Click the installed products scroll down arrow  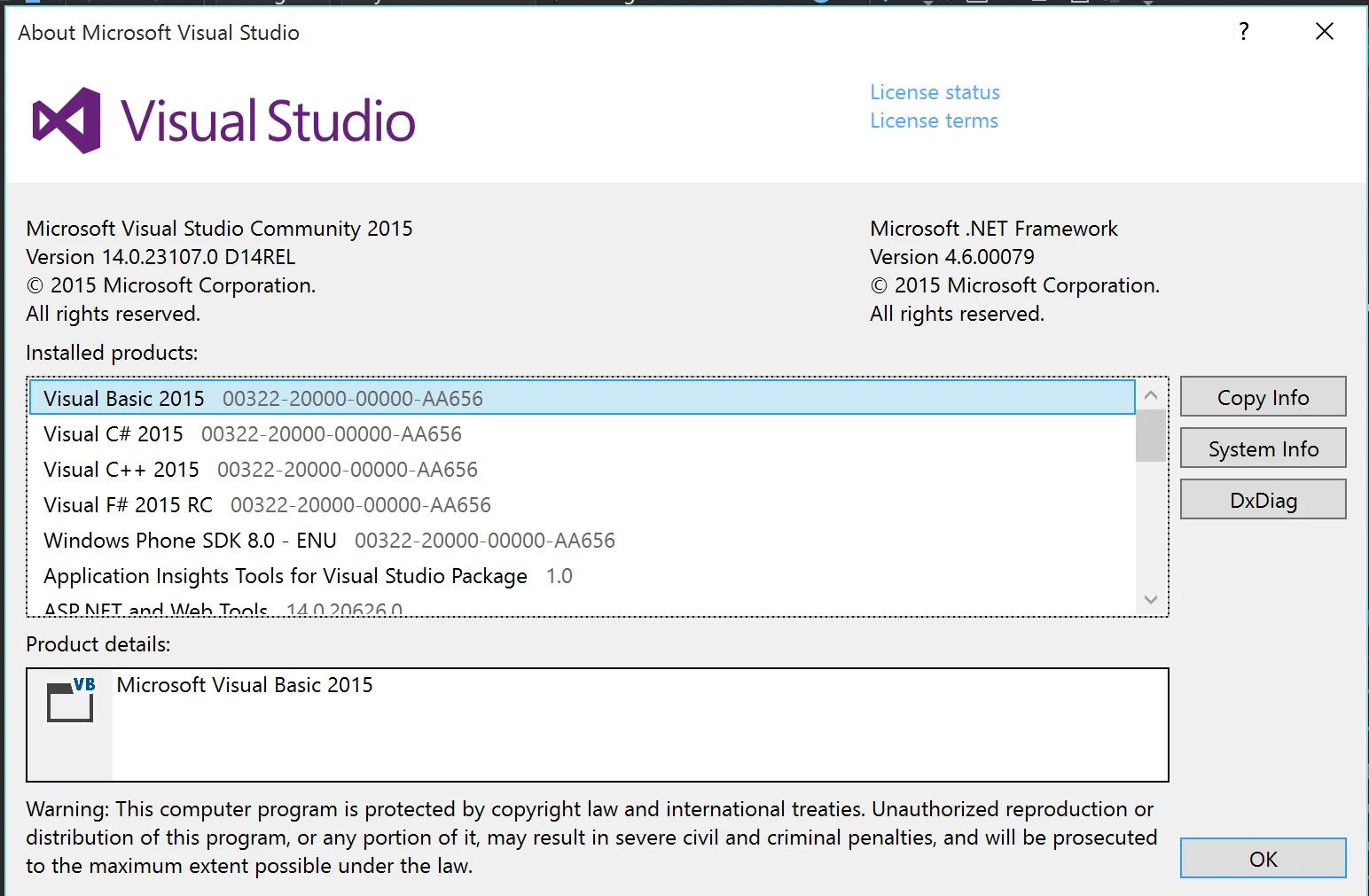pos(1151,599)
